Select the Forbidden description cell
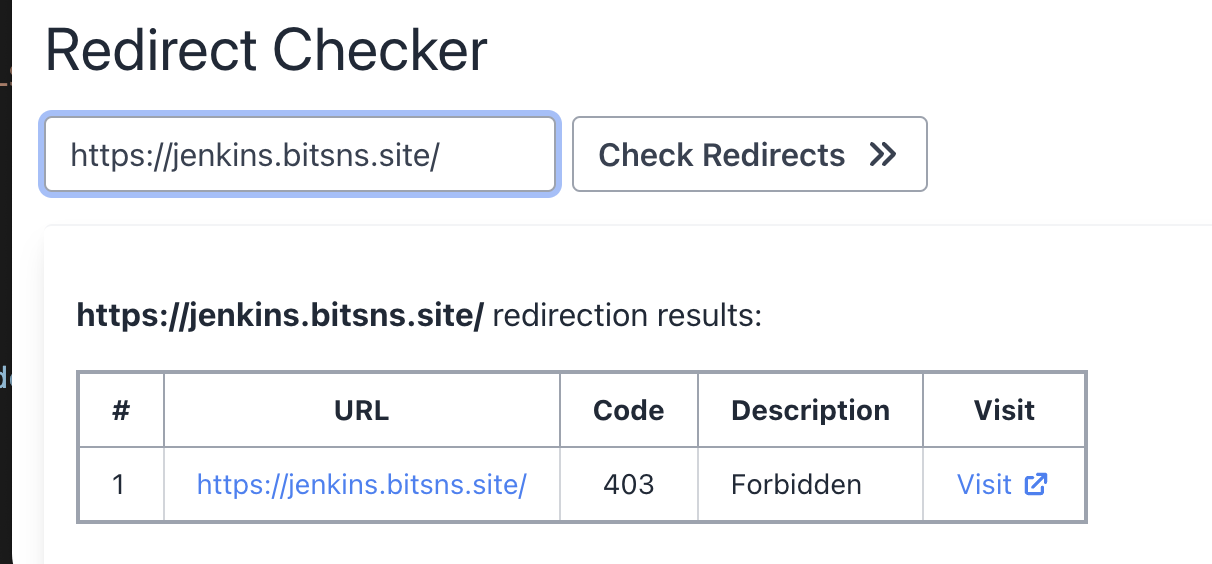 tap(810, 485)
